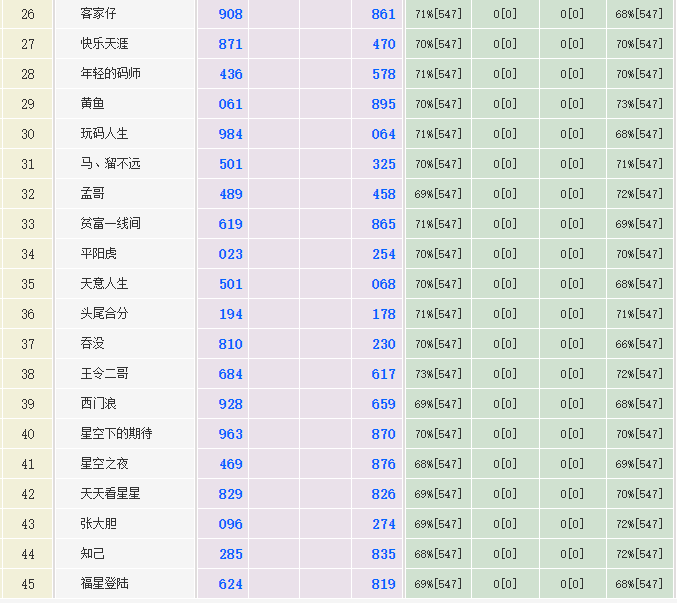Click 73%[547] in 王令二哥 row
677x603 pixels.
437,374
